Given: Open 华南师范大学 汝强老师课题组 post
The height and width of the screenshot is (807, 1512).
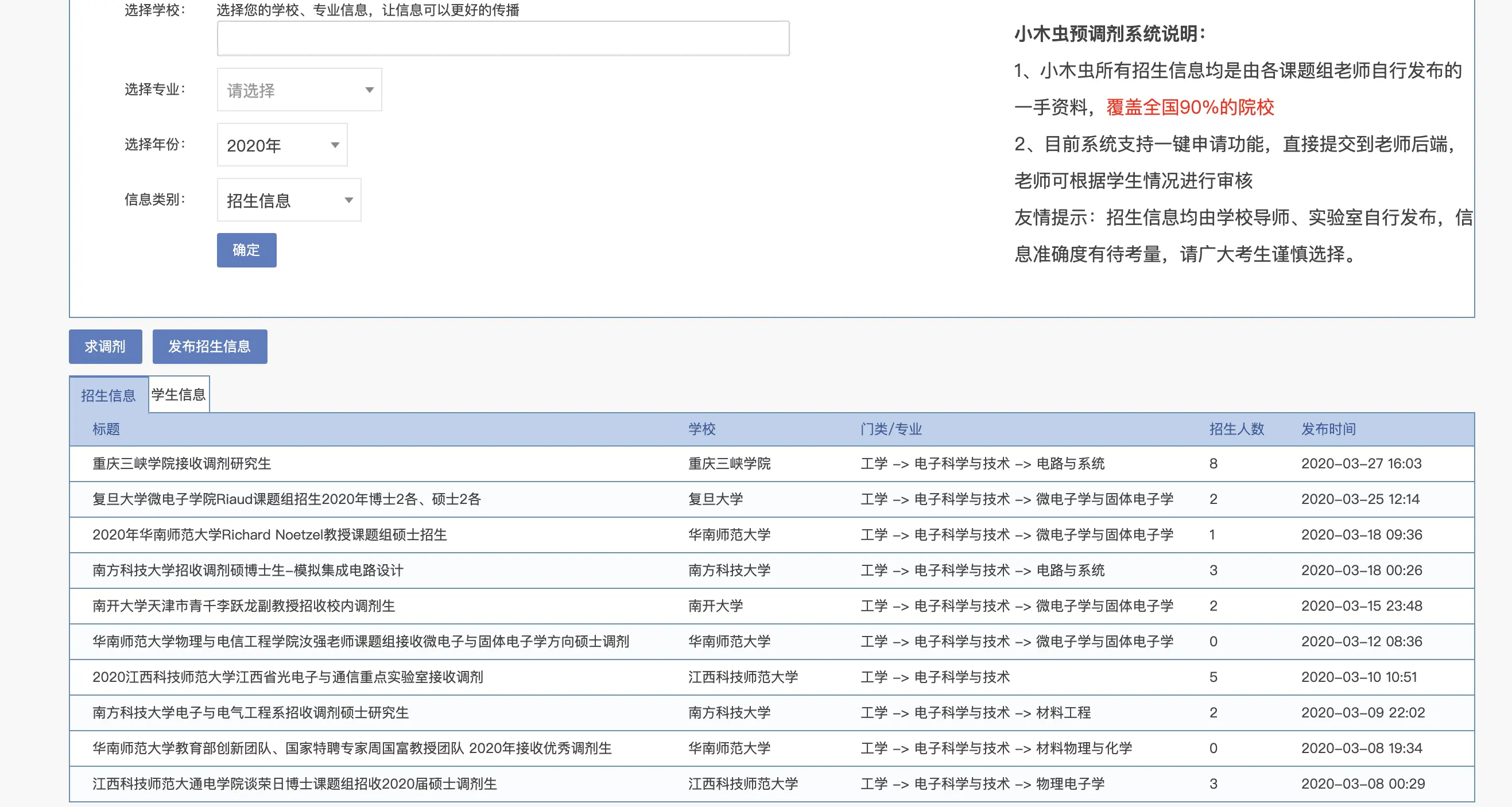Looking at the screenshot, I should click(x=360, y=642).
